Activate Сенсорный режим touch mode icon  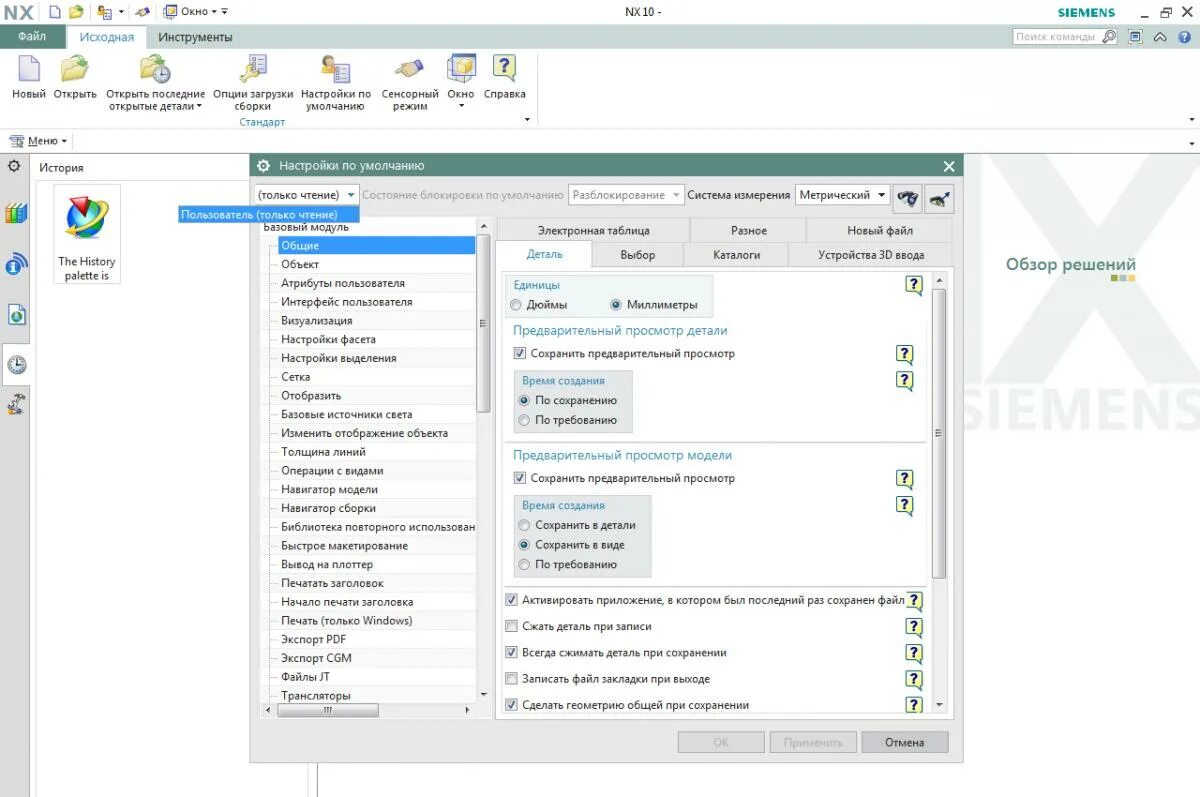[x=410, y=69]
